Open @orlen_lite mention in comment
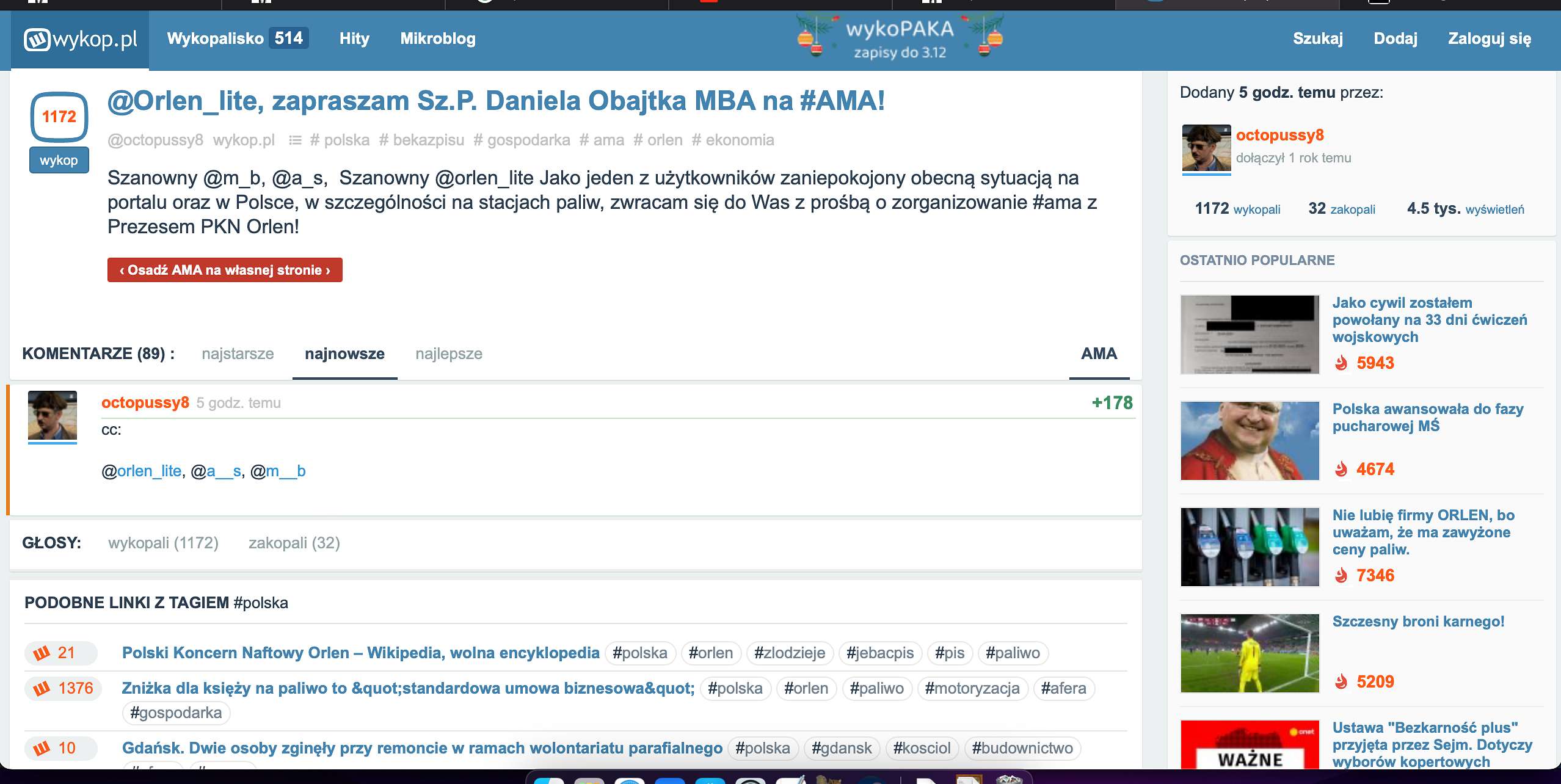This screenshot has height=784, width=1561. [141, 471]
